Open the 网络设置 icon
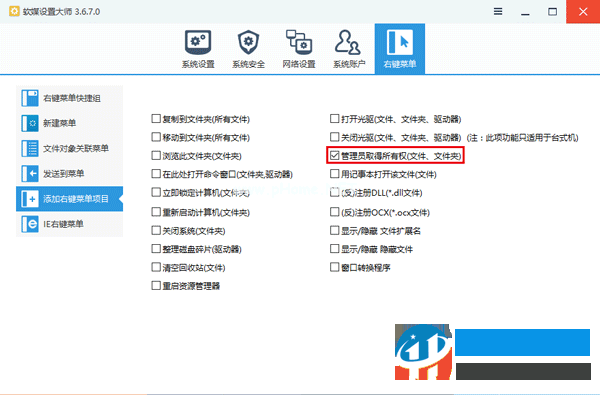 coord(299,42)
